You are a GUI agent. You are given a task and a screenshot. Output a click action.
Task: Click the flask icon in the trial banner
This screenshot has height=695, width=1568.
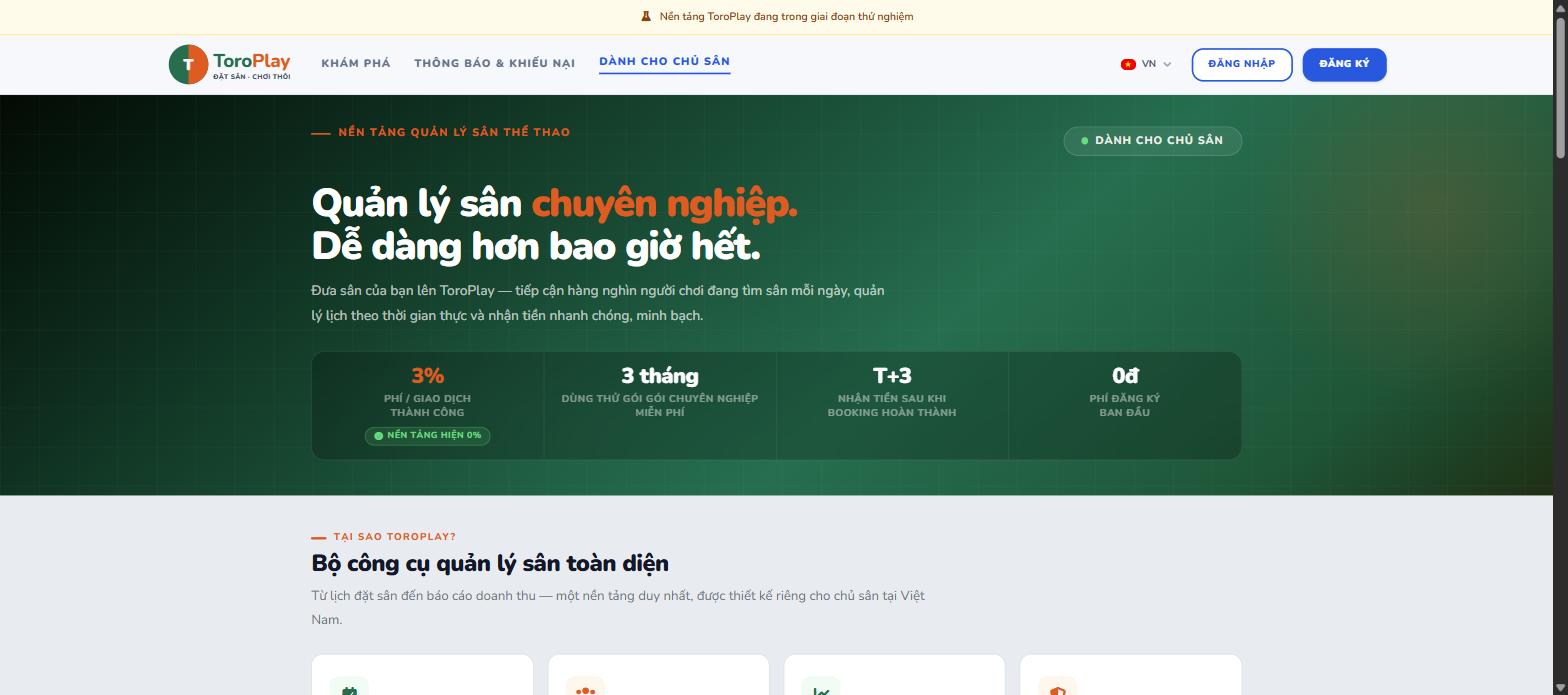point(646,16)
